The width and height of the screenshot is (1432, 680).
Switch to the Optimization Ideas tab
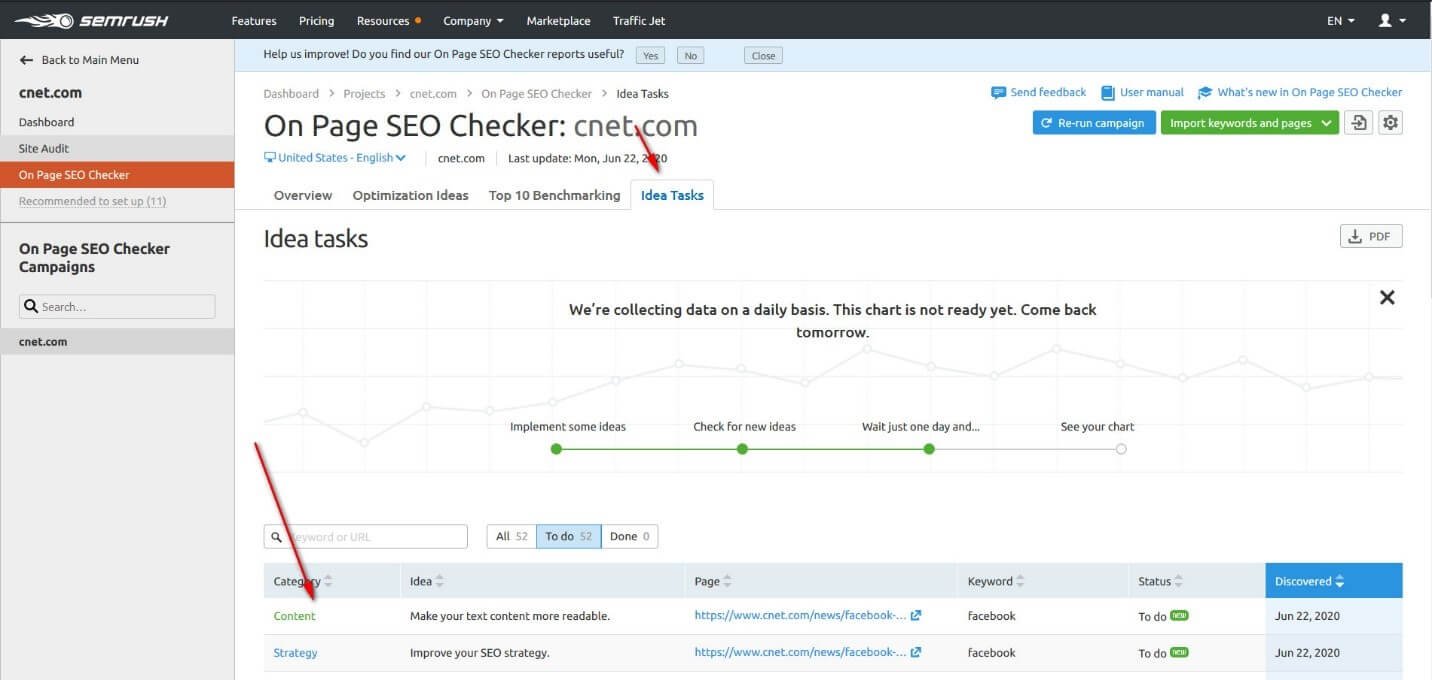point(411,195)
